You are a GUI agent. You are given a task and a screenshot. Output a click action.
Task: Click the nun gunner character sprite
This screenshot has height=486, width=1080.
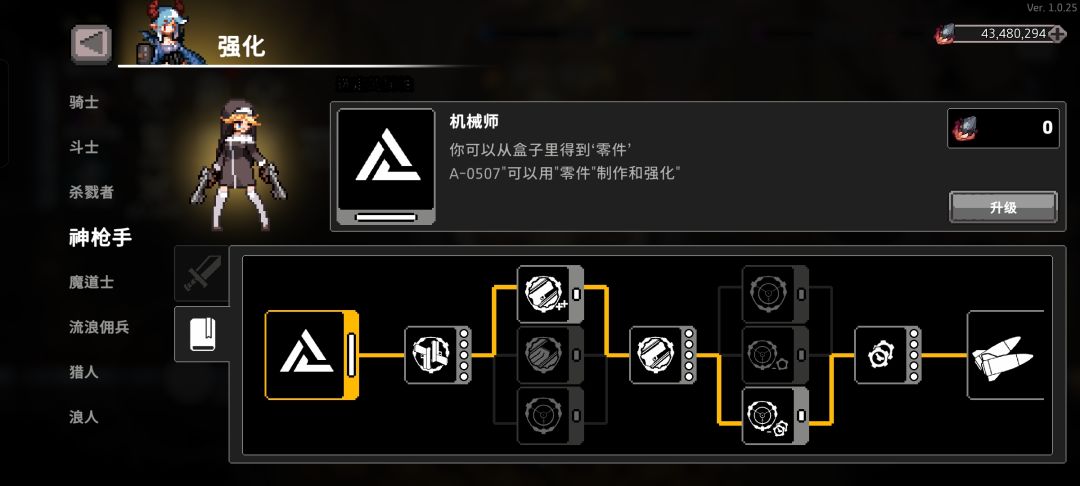tap(238, 164)
